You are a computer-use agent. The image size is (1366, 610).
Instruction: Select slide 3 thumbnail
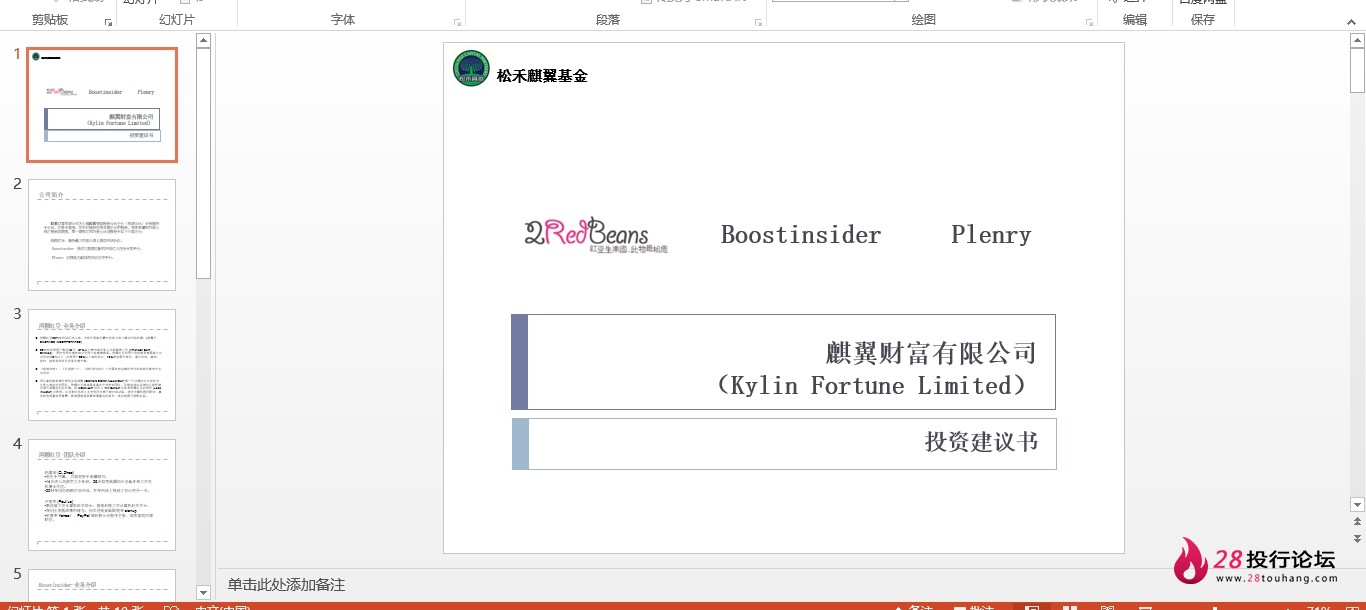102,365
